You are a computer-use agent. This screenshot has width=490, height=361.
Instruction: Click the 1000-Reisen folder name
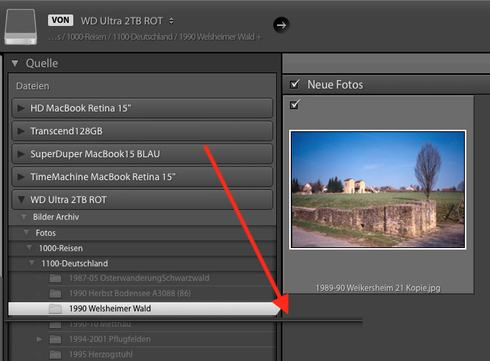pyautogui.click(x=61, y=248)
